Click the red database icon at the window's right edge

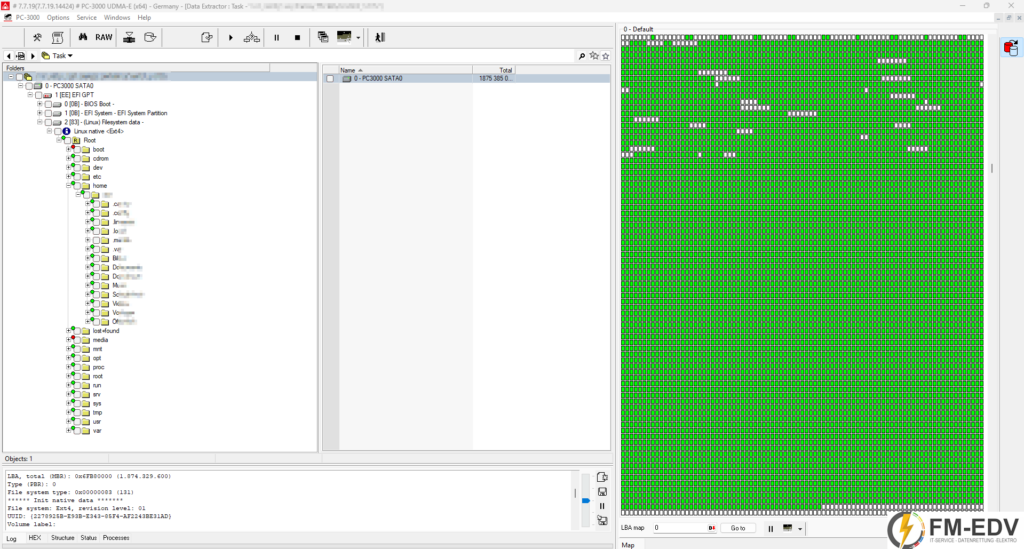[x=1011, y=48]
